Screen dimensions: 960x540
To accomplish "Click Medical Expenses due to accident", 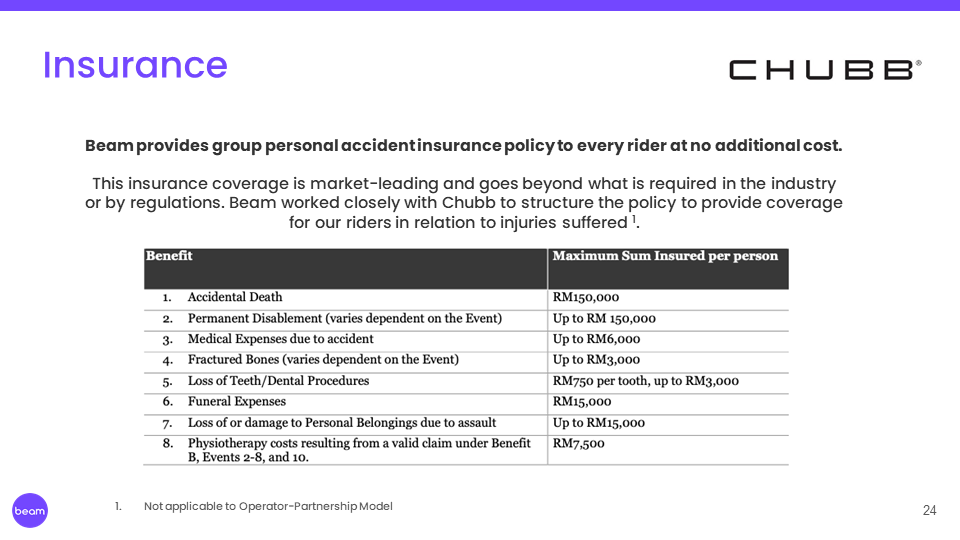I will coord(280,339).
